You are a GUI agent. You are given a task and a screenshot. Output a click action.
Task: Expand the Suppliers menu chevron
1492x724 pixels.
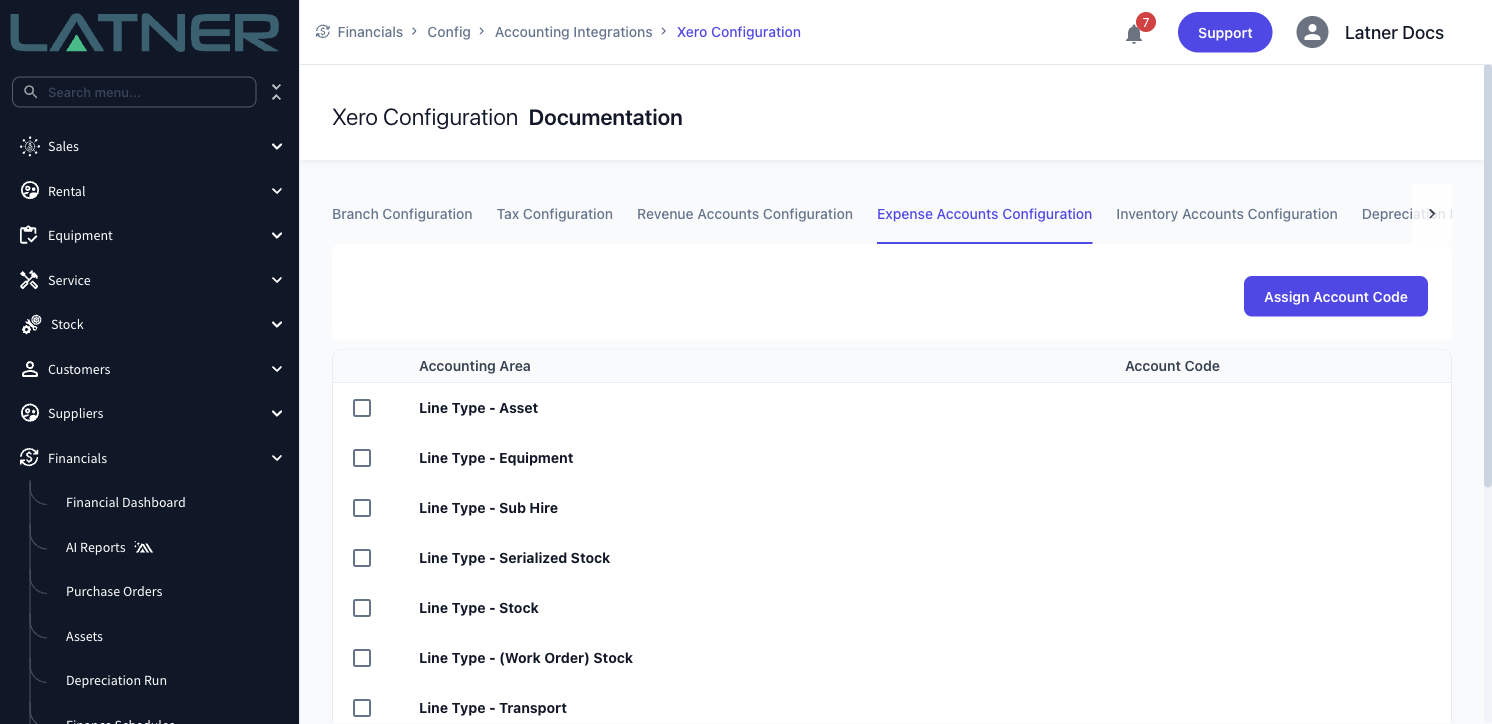coord(277,413)
